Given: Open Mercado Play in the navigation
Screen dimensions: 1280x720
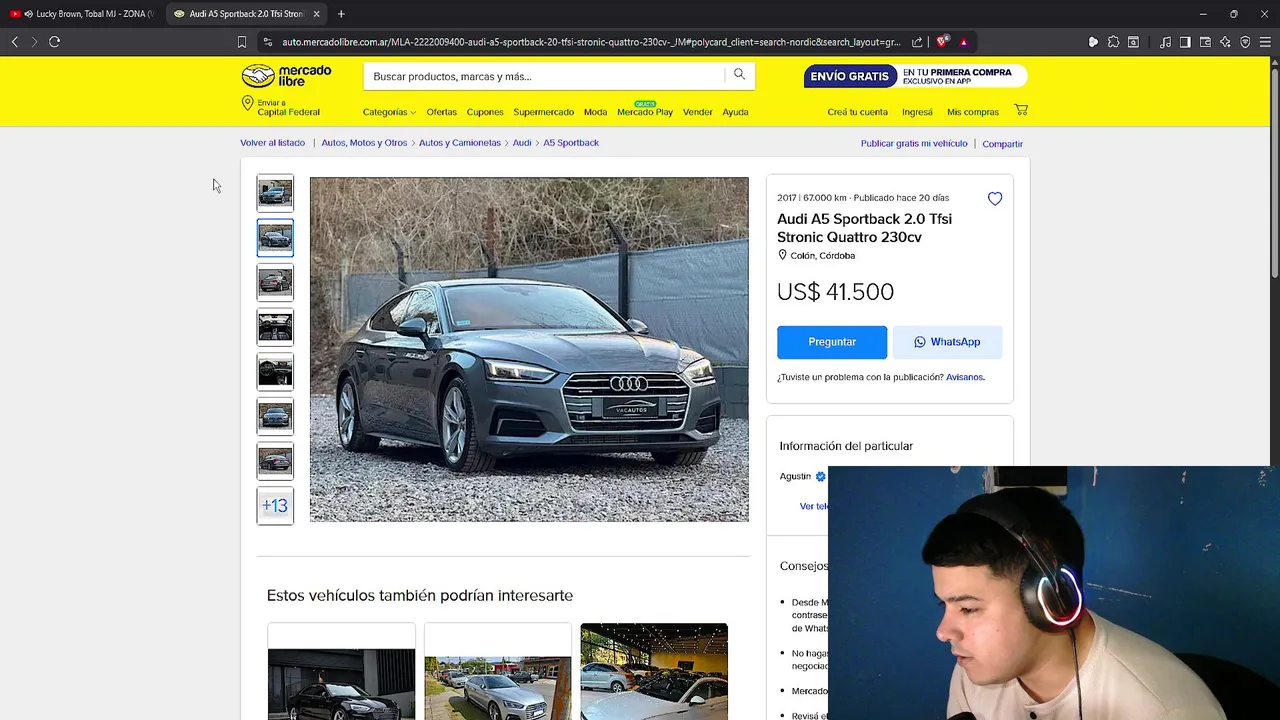Looking at the screenshot, I should [x=645, y=112].
